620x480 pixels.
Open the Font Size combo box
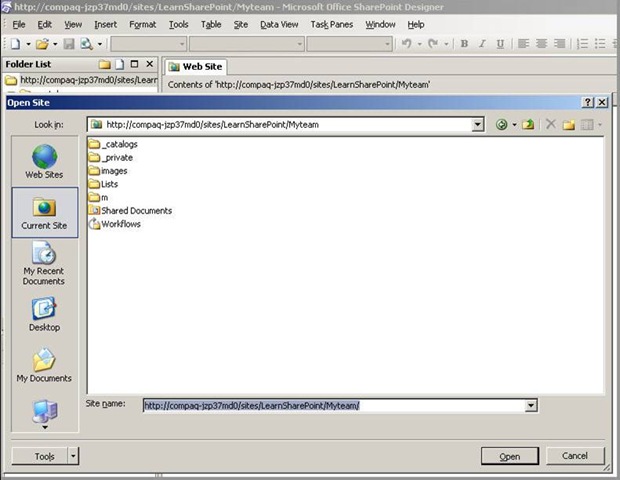point(350,44)
